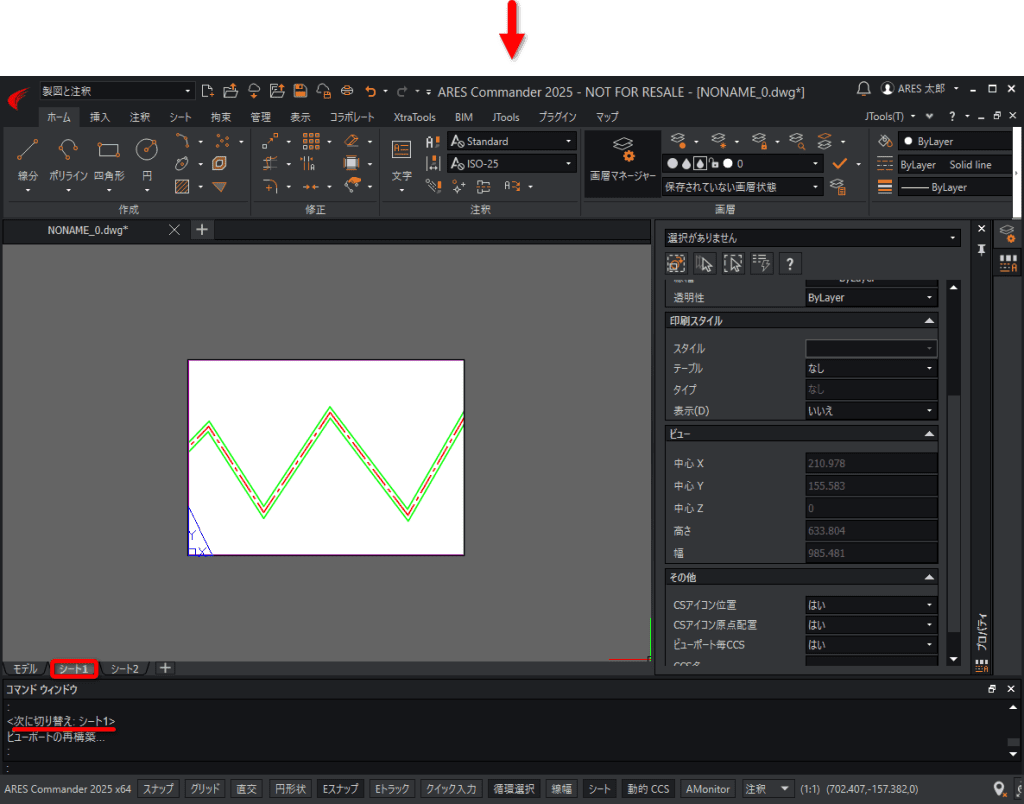The image size is (1024, 804).
Task: Select the 線分 line tool
Action: [x=27, y=159]
